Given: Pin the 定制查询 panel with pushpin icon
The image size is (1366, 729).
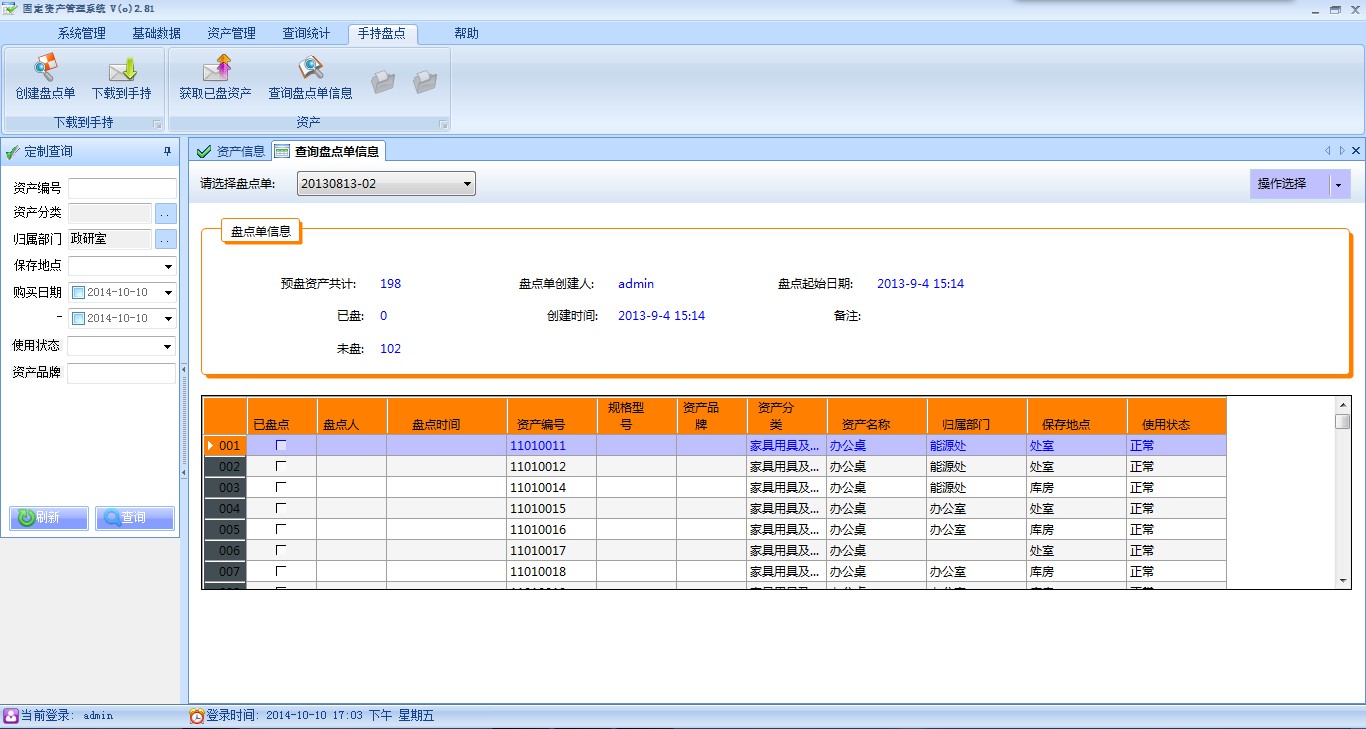Looking at the screenshot, I should (167, 152).
